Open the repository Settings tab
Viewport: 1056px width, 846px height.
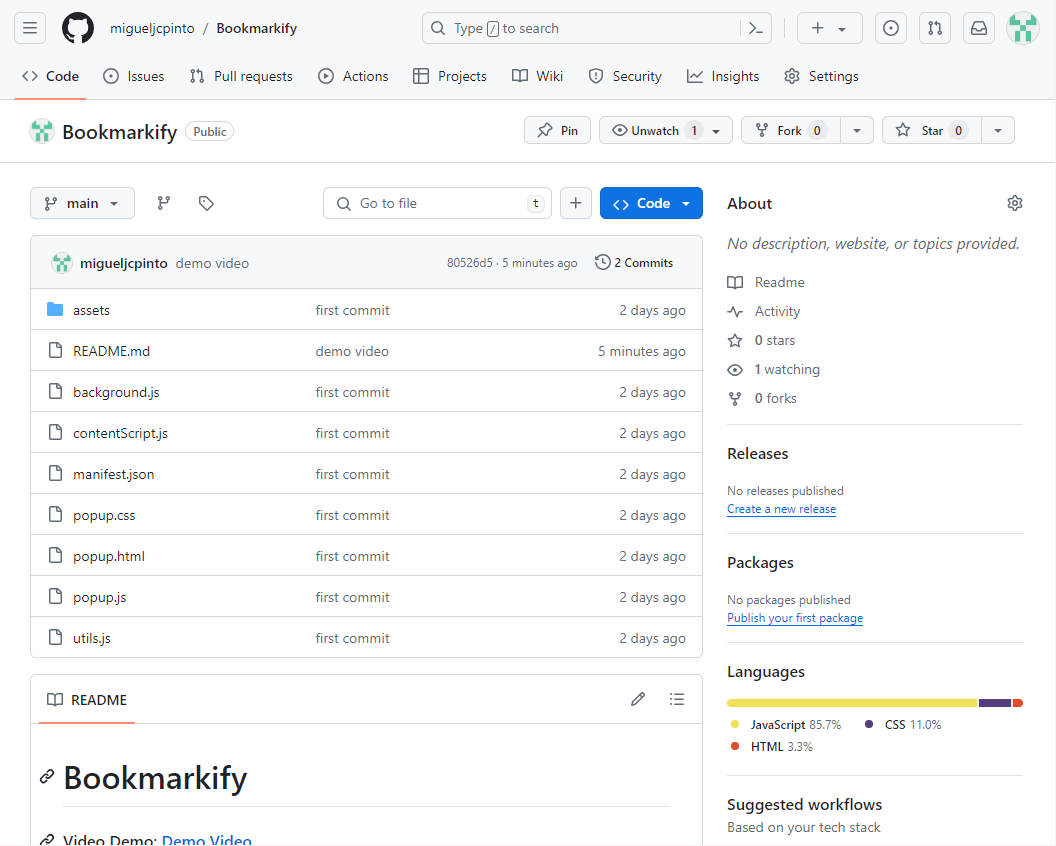822,76
